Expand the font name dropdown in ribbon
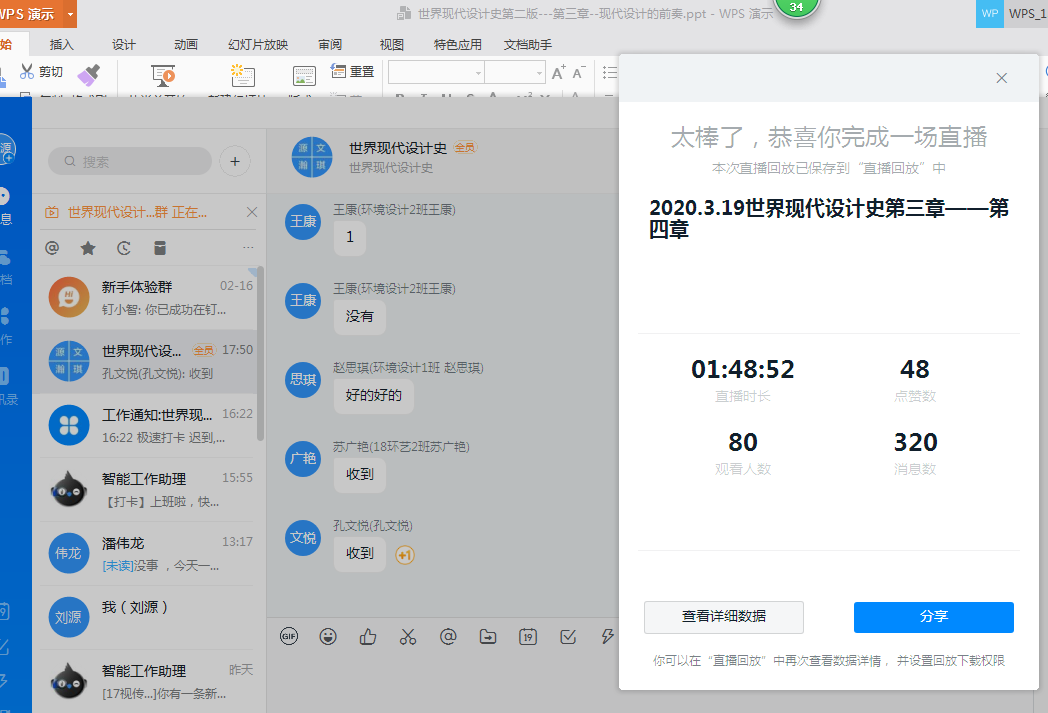 (477, 73)
